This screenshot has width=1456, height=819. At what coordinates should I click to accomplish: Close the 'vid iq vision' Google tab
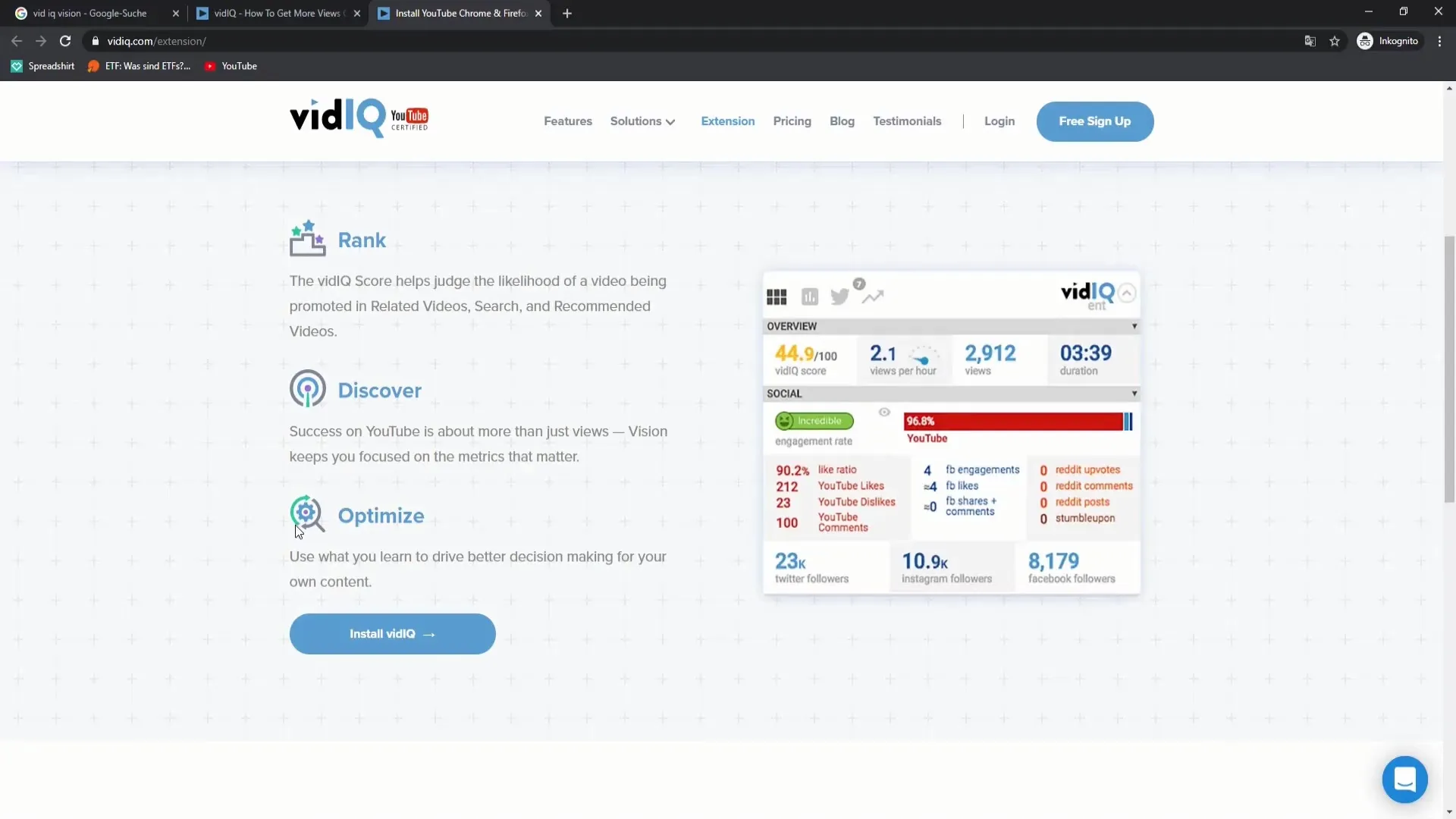coord(176,13)
